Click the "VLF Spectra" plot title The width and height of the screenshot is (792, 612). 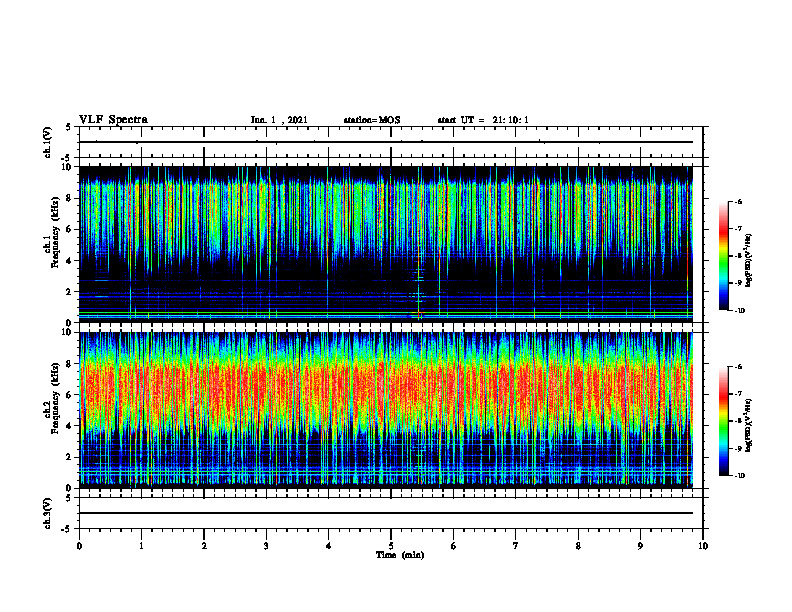(113, 120)
